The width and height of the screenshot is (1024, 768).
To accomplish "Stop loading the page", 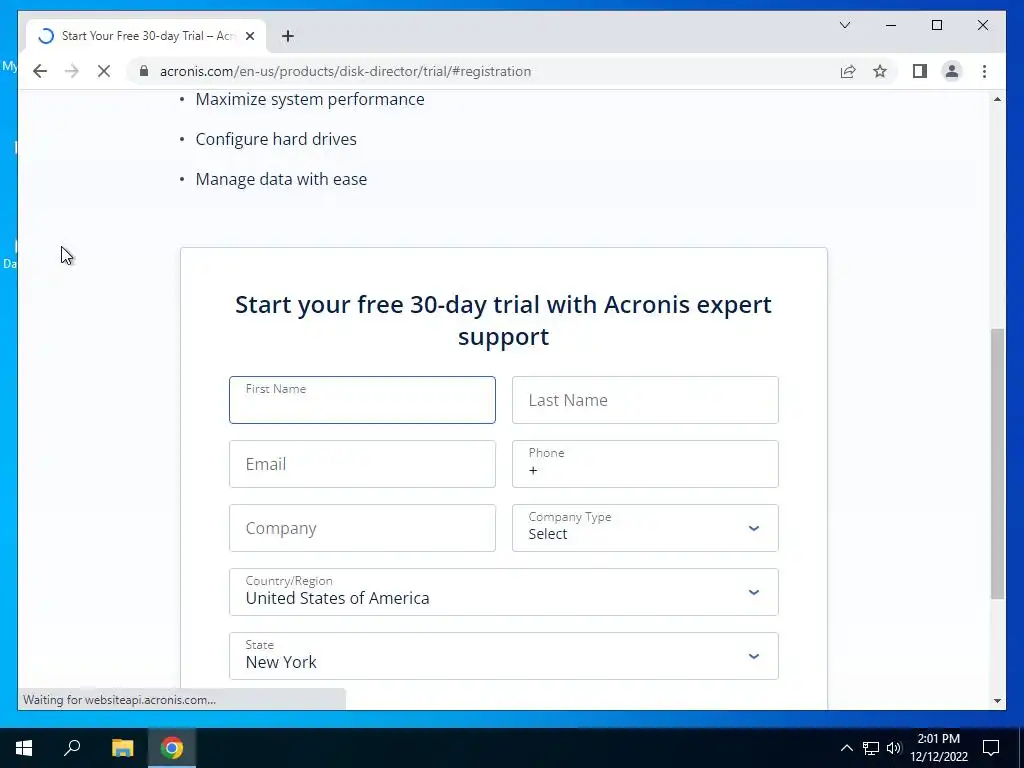I will point(104,71).
